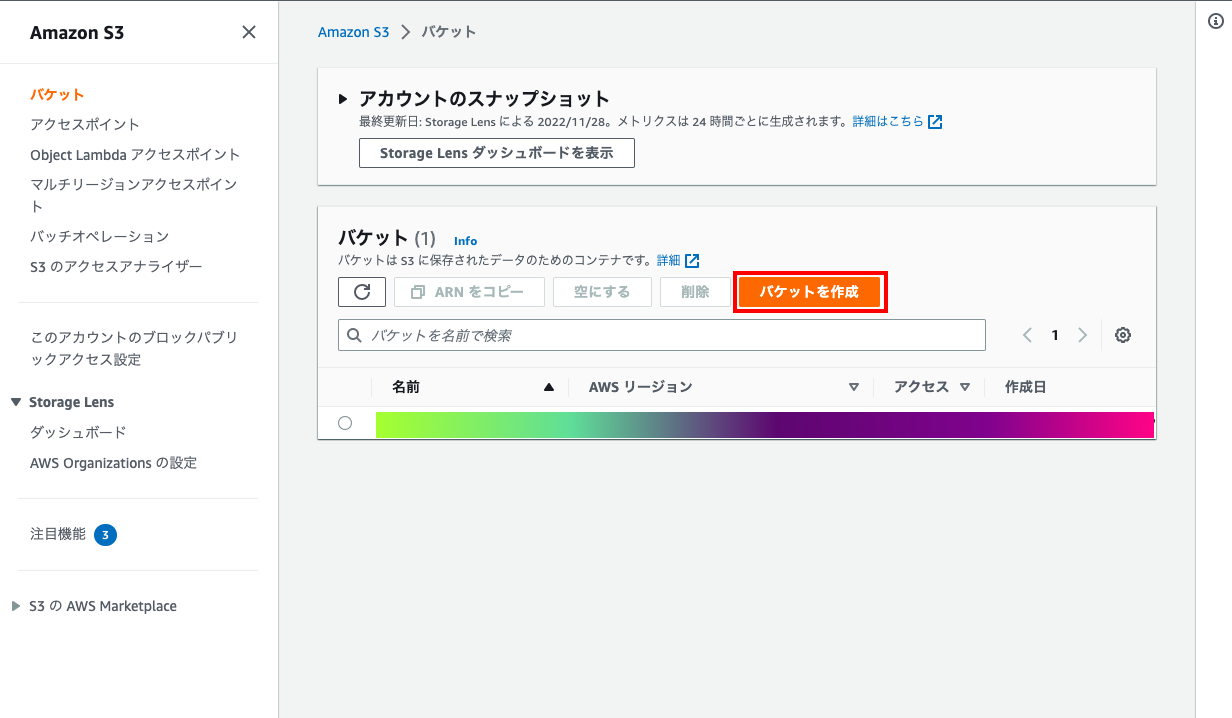
Task: Click the refresh buckets icon button
Action: coord(362,292)
